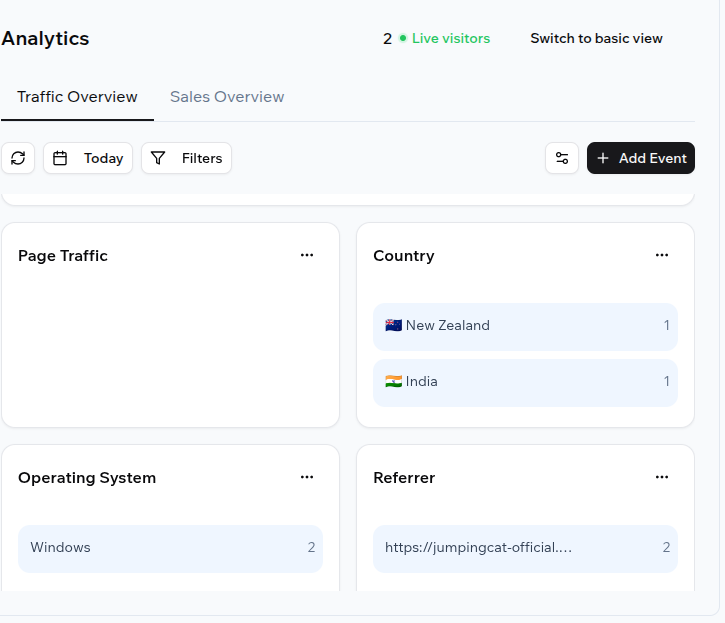The height and width of the screenshot is (623, 725).
Task: Open the customize dashboard settings icon
Action: point(562,158)
